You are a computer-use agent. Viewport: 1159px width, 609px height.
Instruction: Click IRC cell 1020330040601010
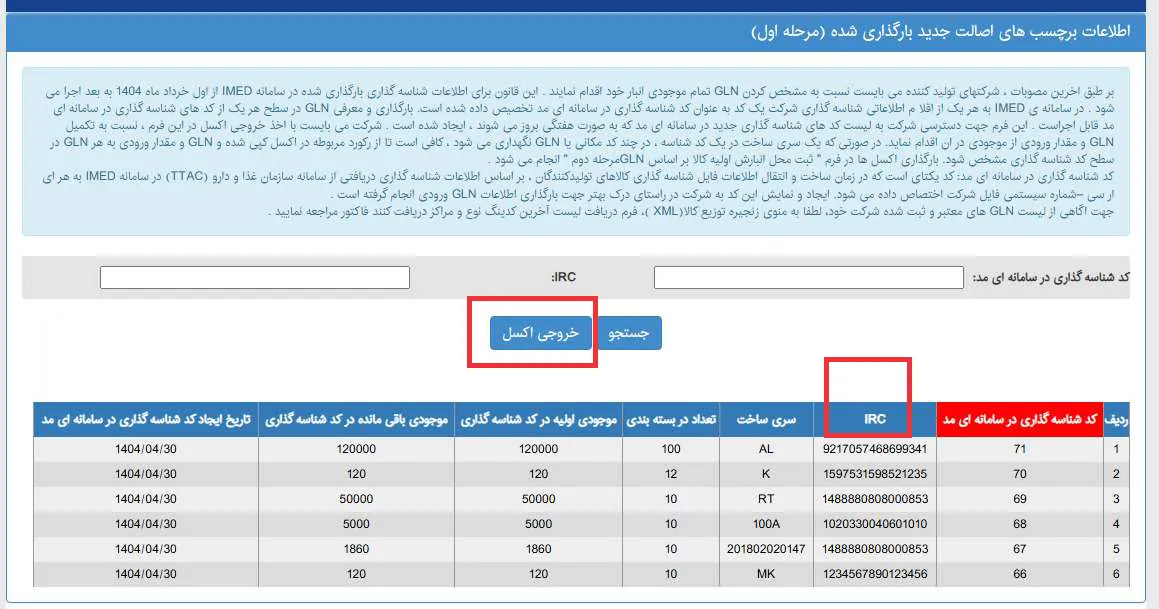875,524
